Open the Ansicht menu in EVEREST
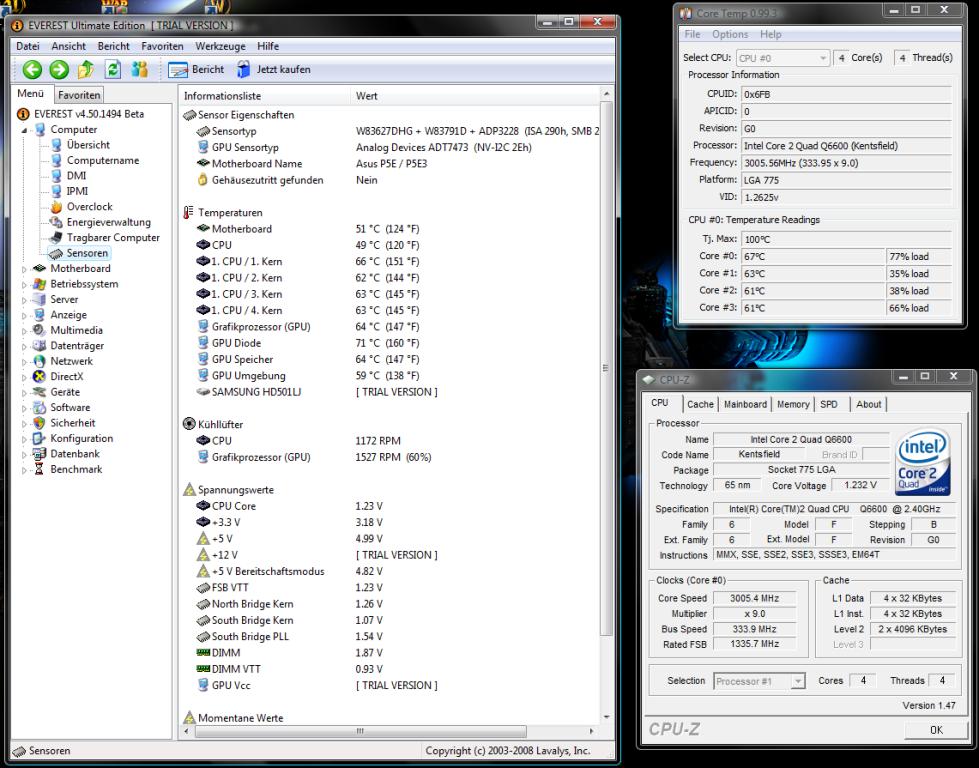 pyautogui.click(x=69, y=46)
